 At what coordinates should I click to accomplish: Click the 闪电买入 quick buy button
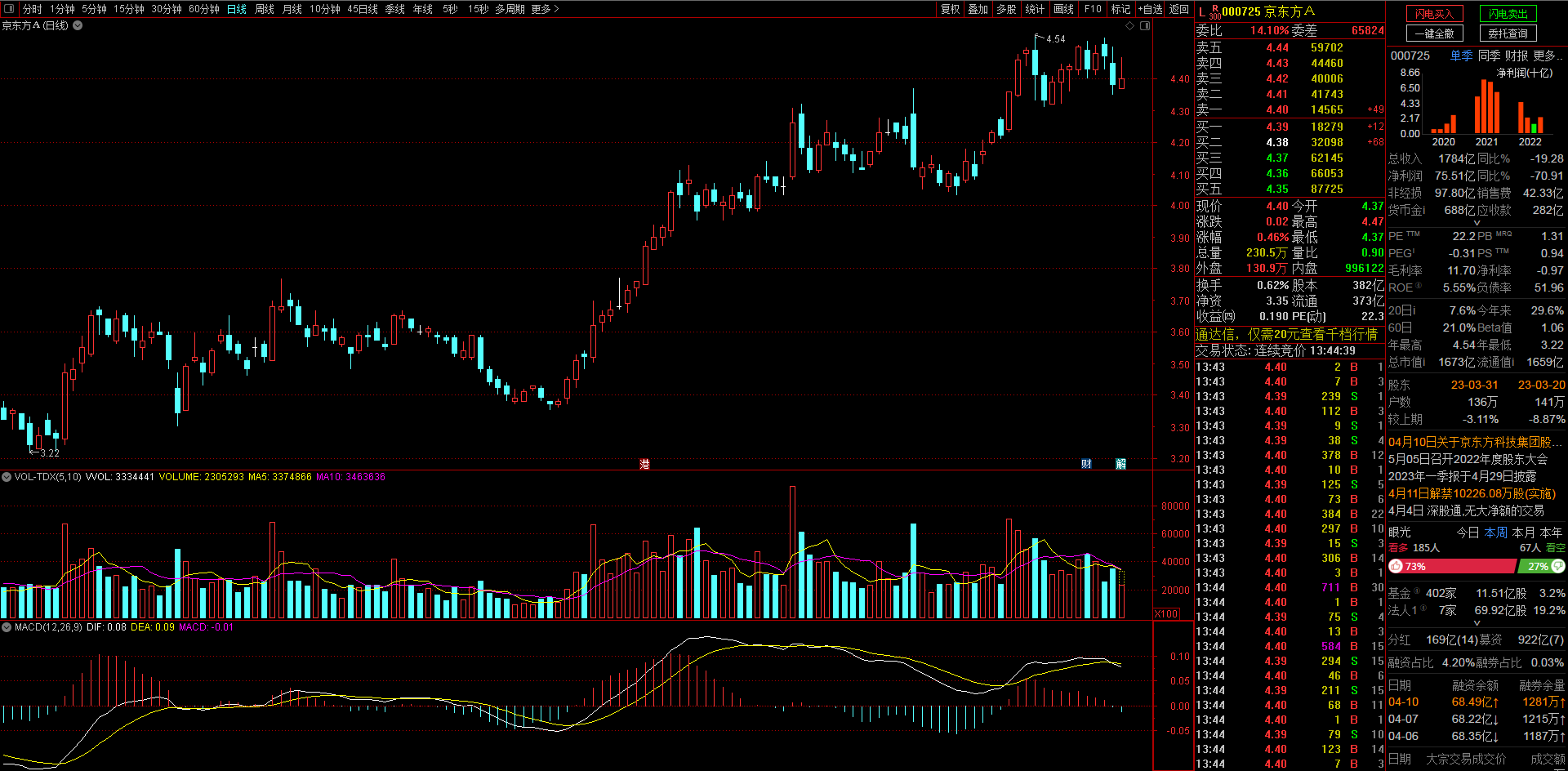pos(1434,14)
